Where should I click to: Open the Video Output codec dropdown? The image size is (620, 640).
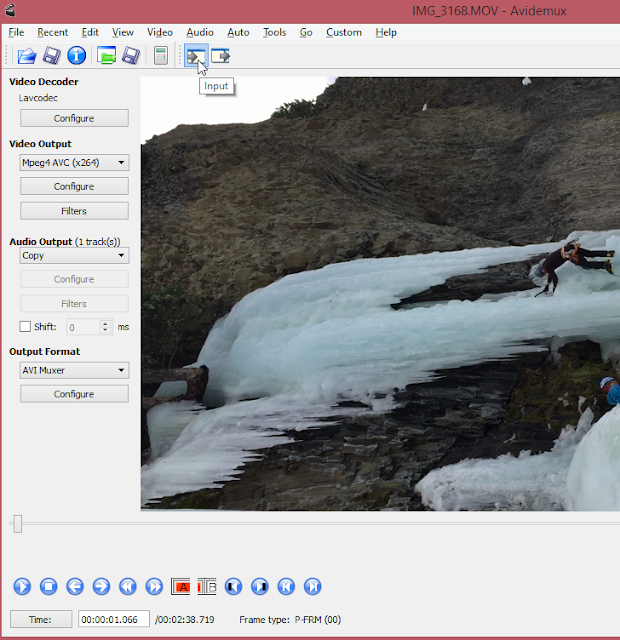tap(74, 162)
